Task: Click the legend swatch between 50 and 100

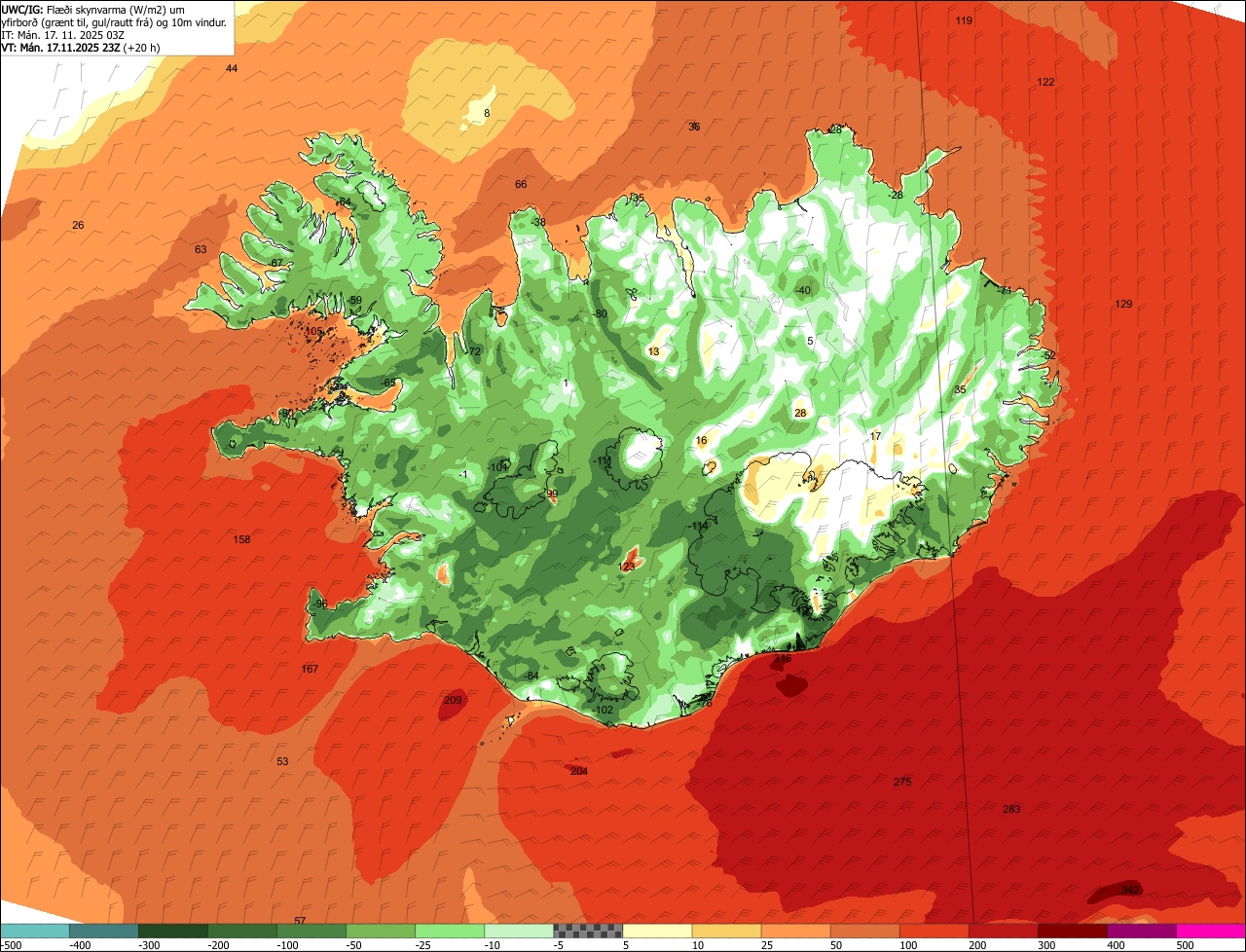Action: point(864,931)
